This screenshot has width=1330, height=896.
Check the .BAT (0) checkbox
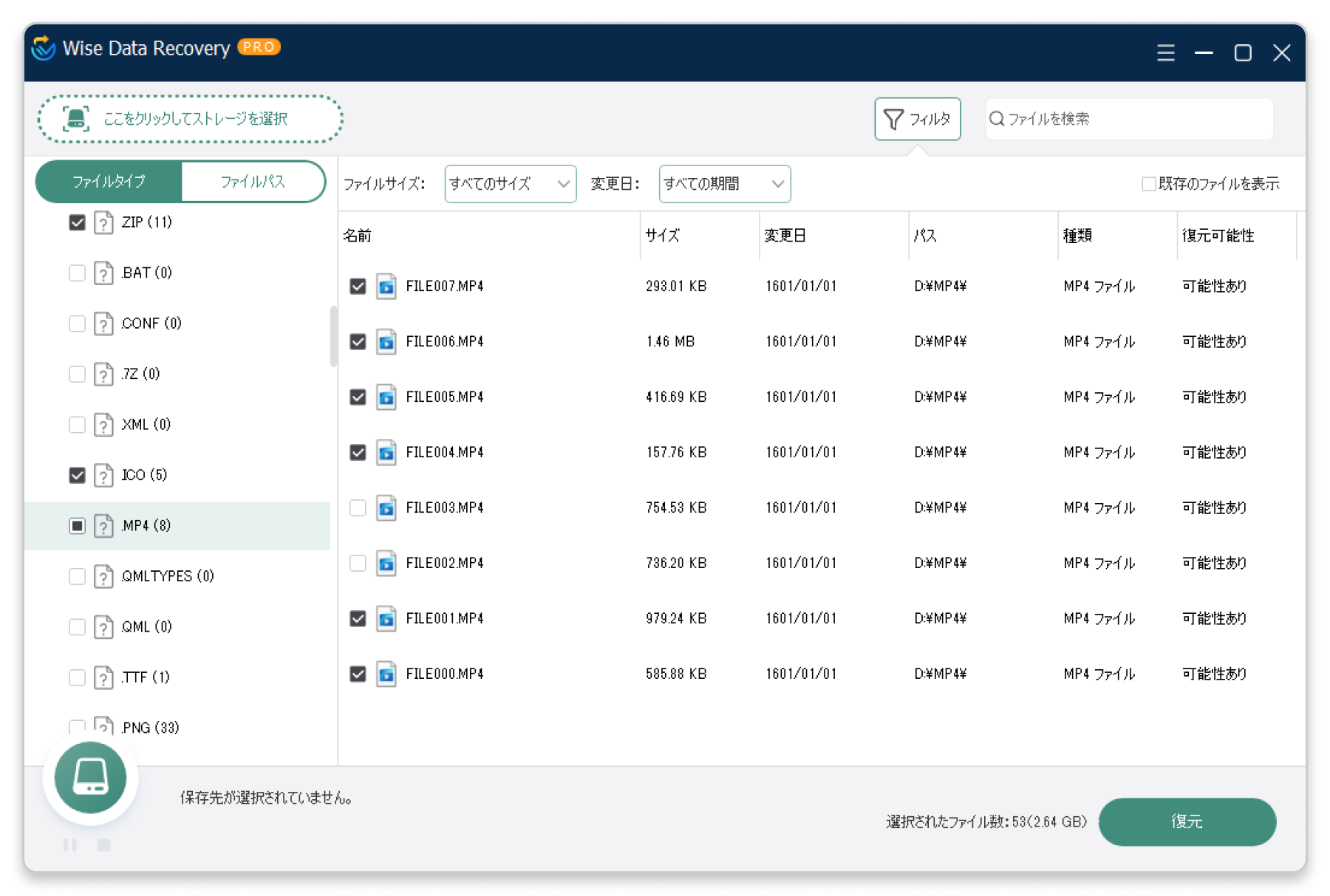tap(77, 273)
